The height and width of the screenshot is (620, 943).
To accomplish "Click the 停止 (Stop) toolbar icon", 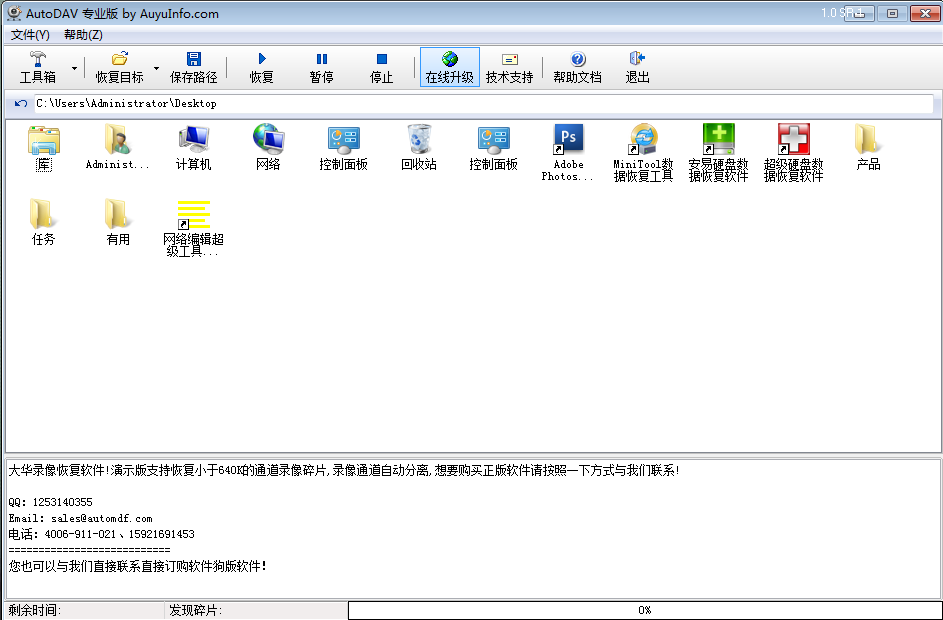I will click(x=381, y=60).
